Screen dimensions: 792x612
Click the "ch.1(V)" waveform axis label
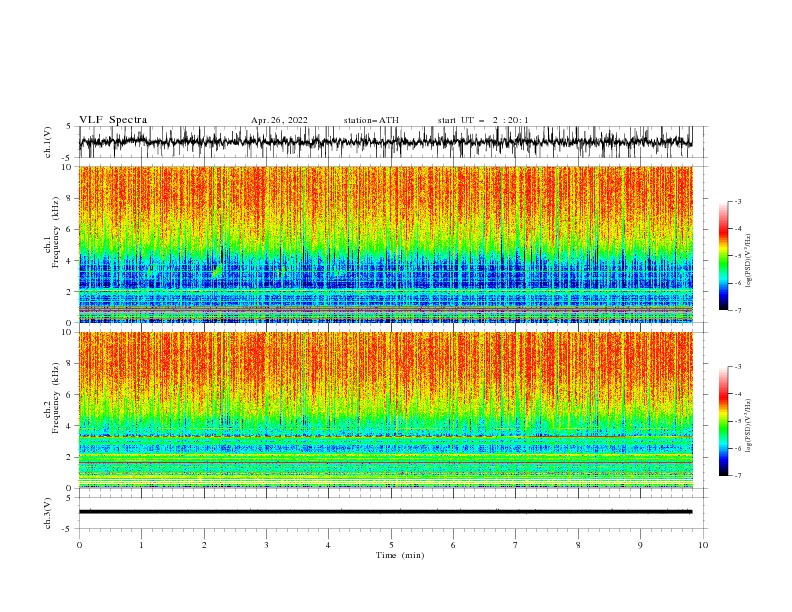point(48,142)
